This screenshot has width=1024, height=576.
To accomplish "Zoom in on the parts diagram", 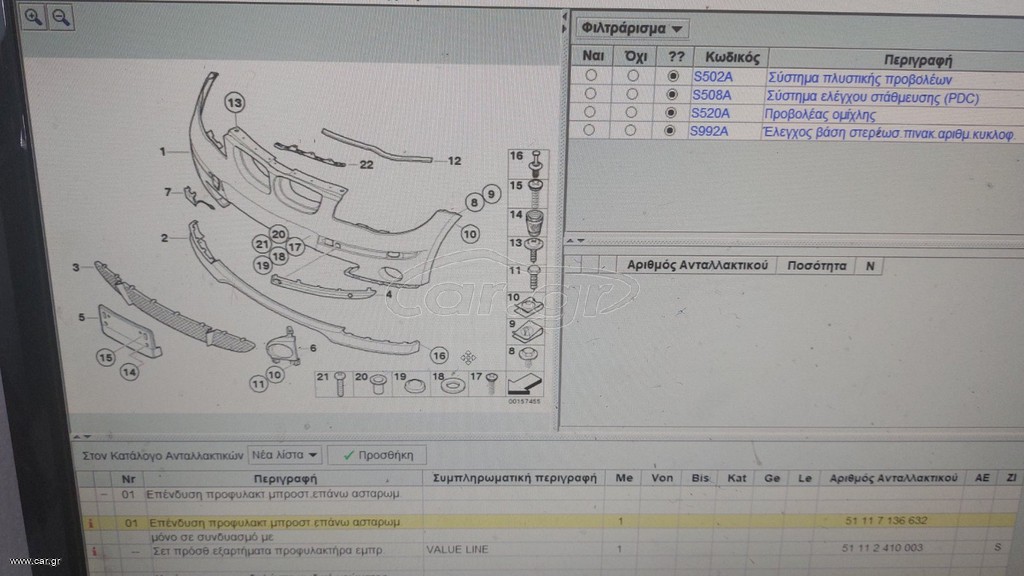I will pos(33,16).
